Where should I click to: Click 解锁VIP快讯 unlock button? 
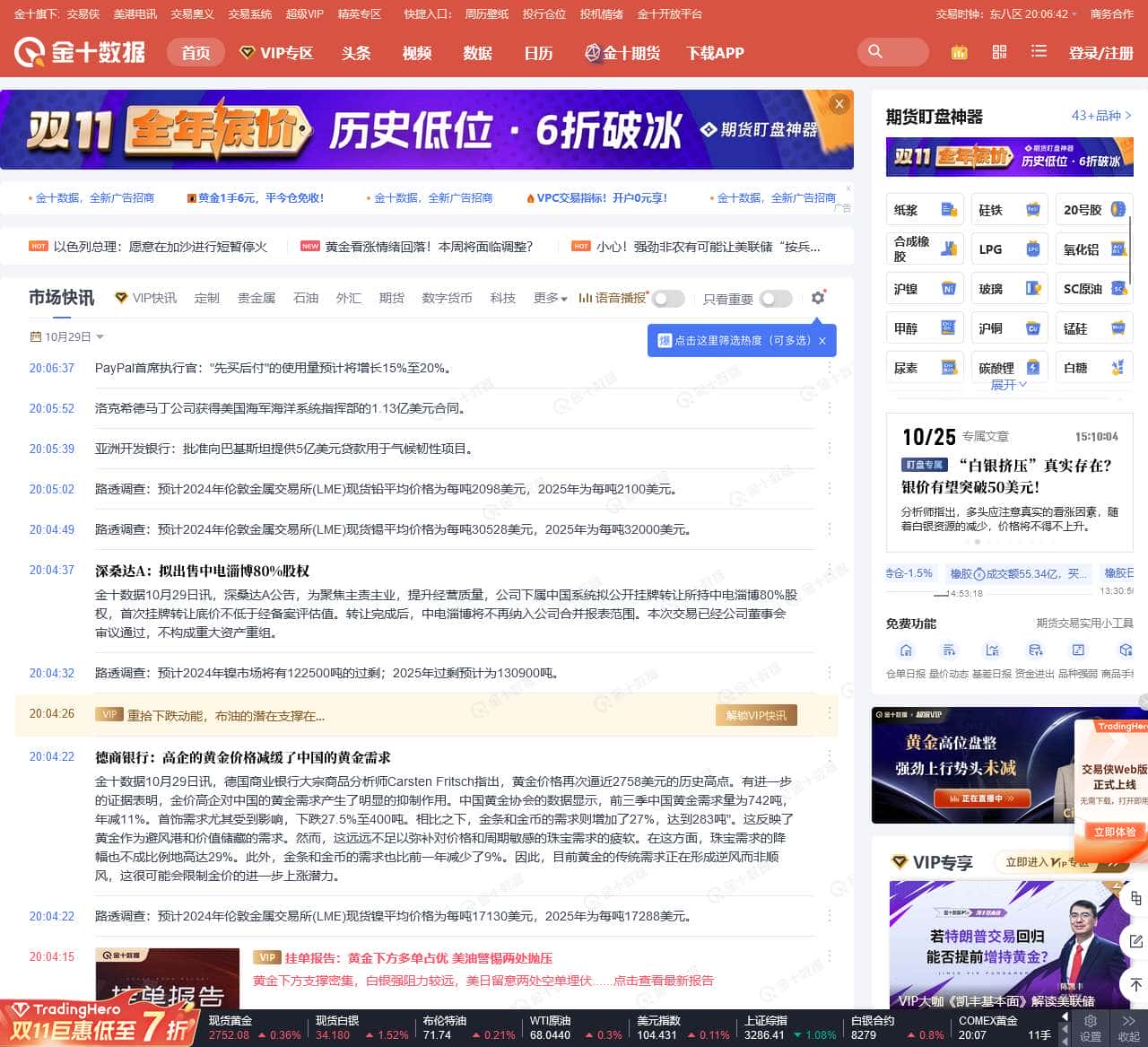click(x=756, y=715)
